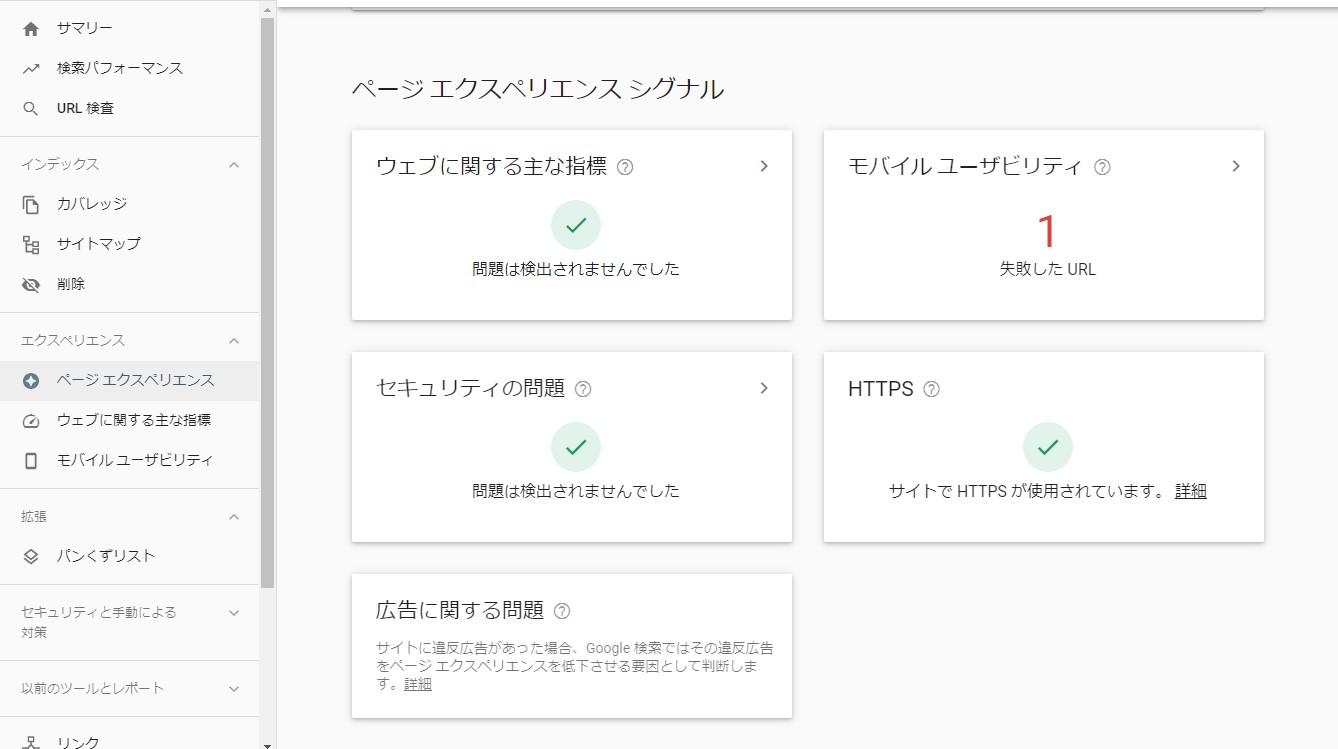Click green checkmark in HTTPS card
This screenshot has width=1338, height=749.
1048,447
